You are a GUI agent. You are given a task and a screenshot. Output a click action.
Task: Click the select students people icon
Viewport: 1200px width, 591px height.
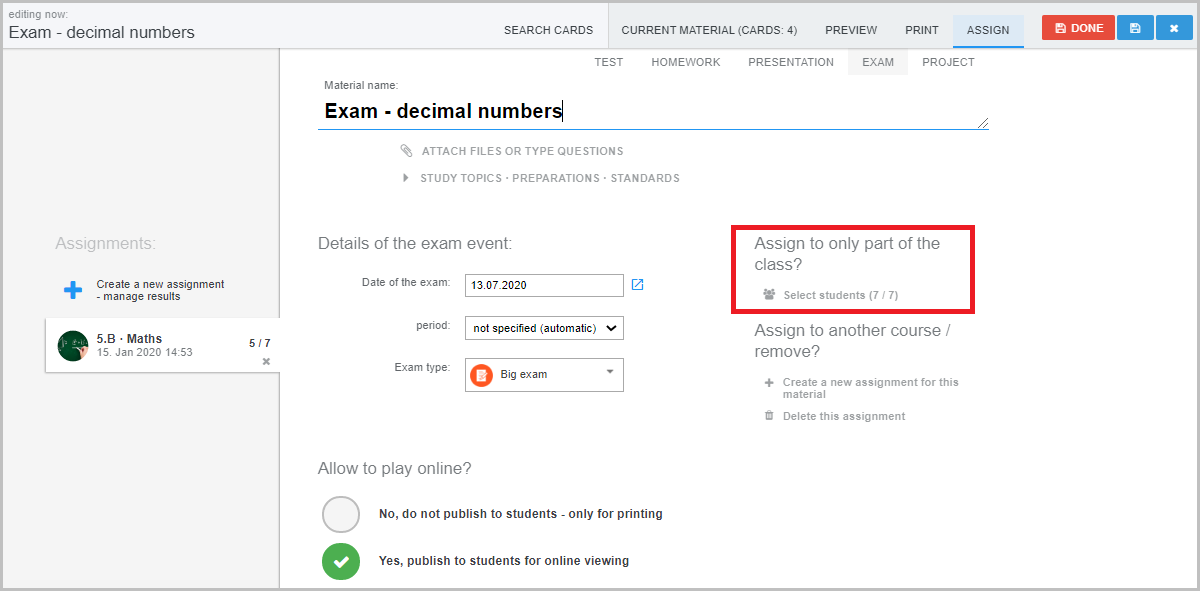[769, 295]
